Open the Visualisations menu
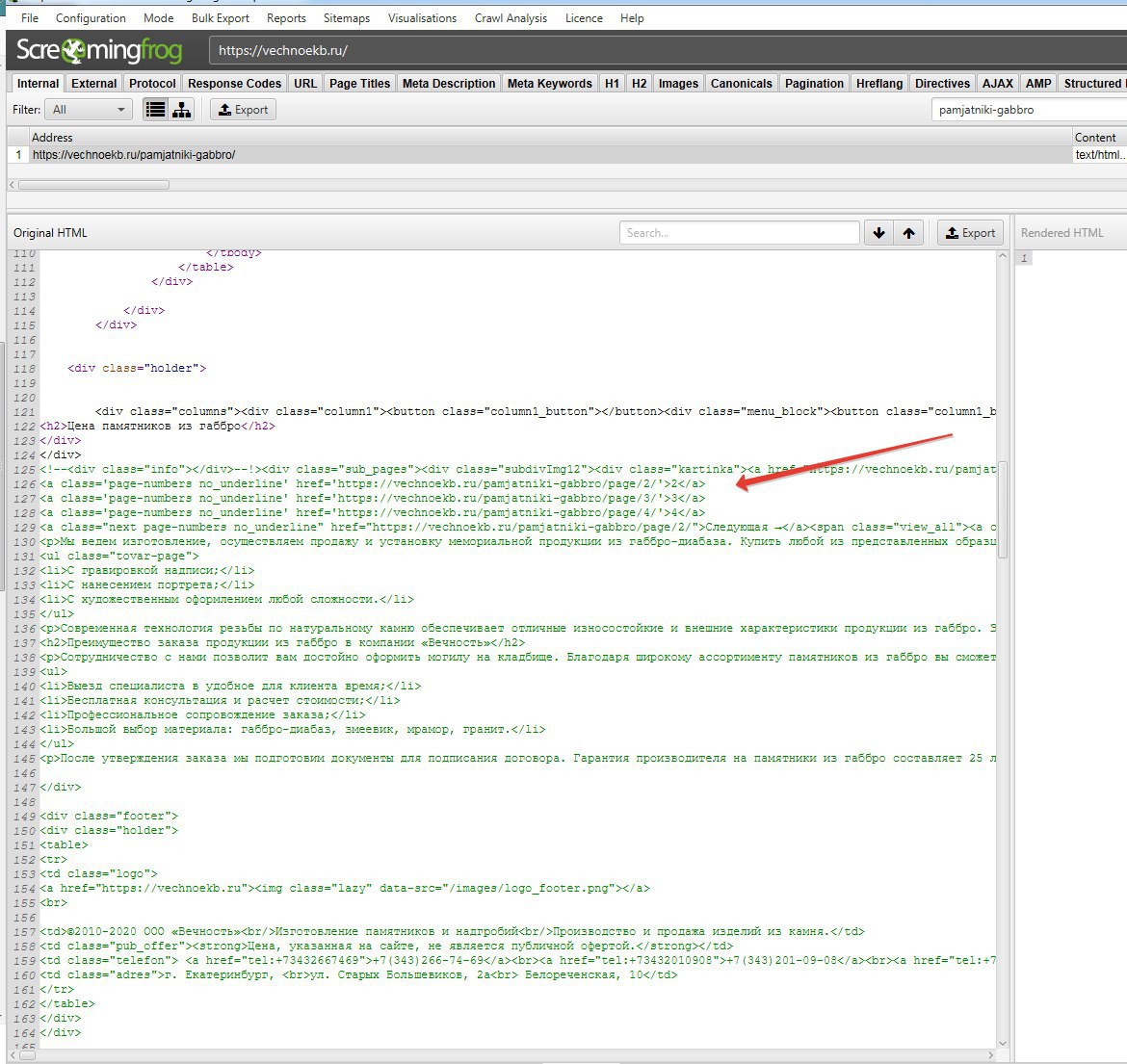 (422, 18)
